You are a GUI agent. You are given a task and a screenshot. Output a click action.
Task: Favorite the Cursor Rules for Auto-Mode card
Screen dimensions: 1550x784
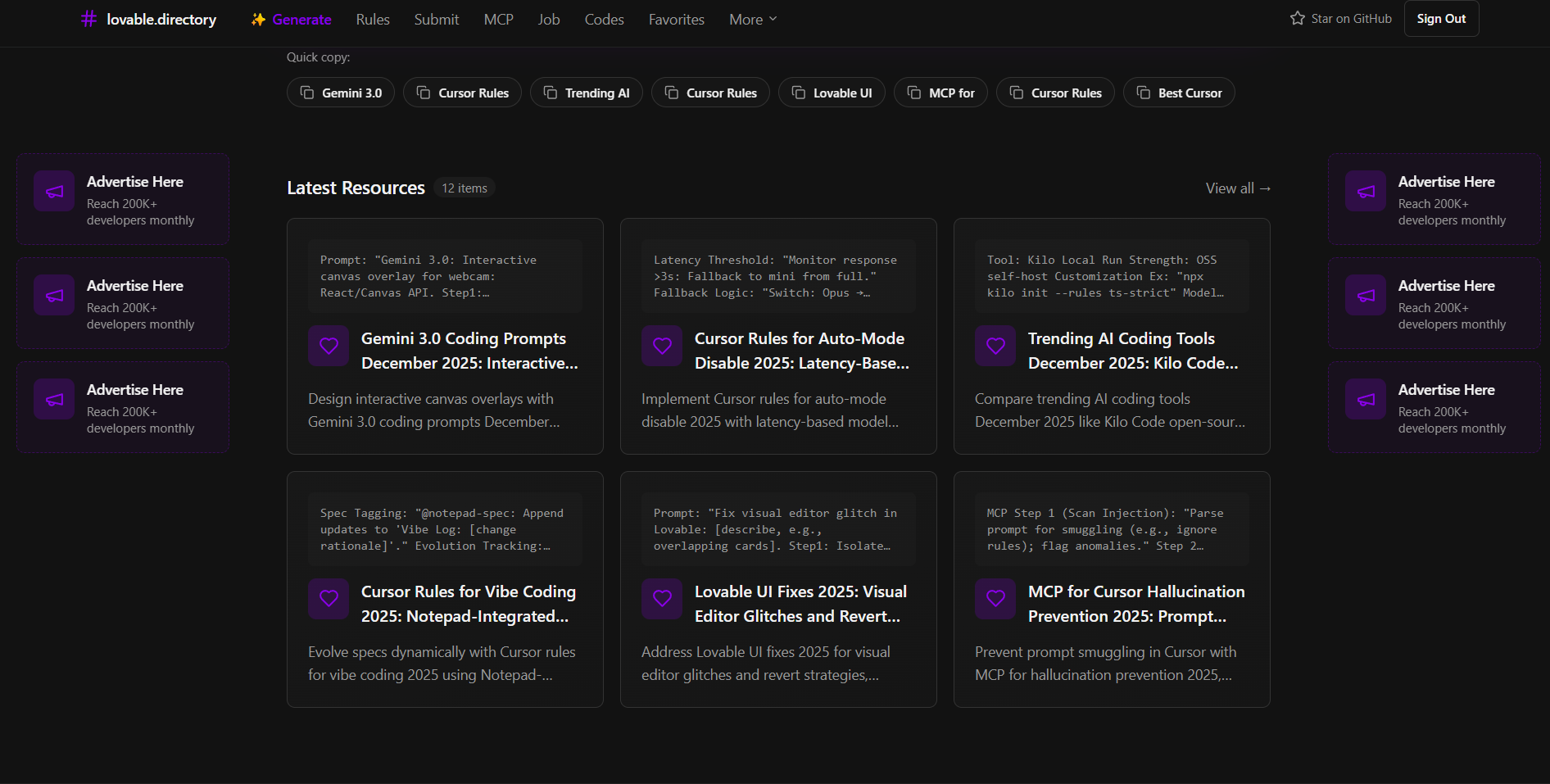click(x=662, y=346)
